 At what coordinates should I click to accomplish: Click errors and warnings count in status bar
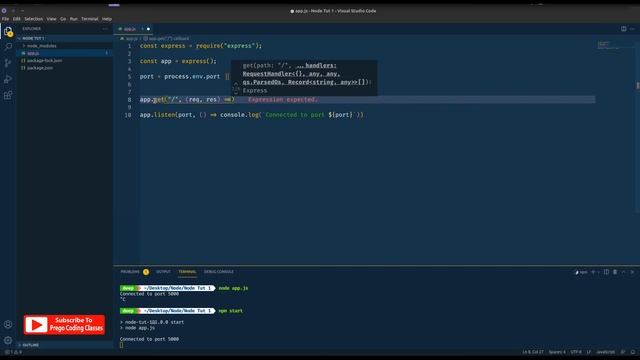point(13,352)
